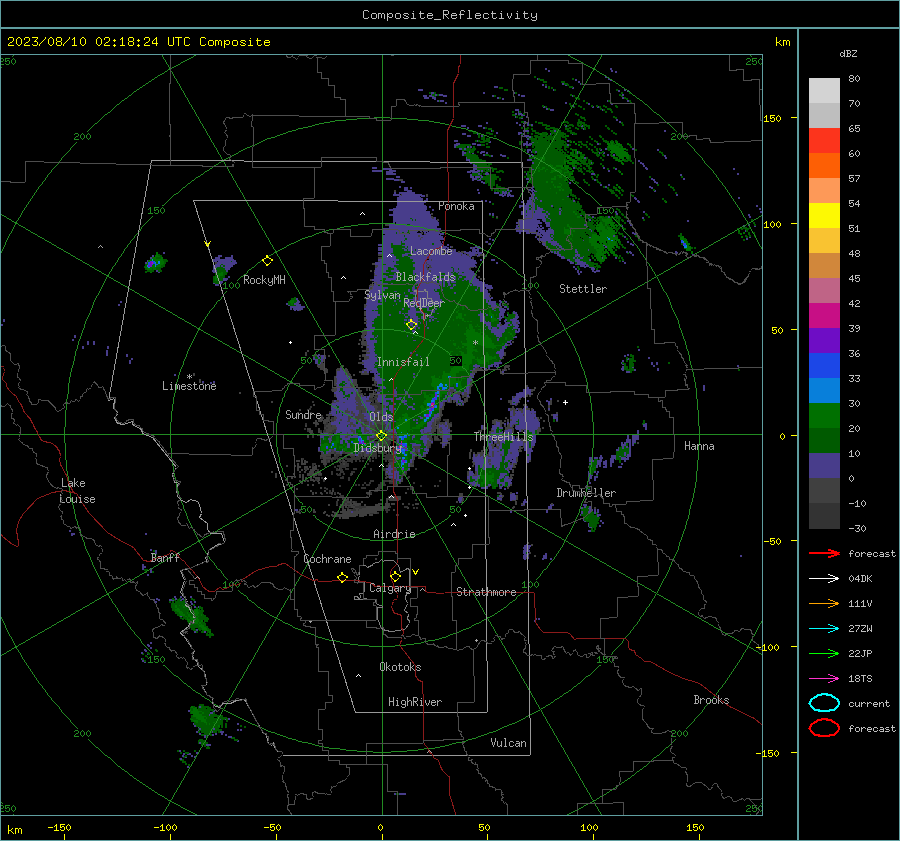Click the Okotoks town label

(400, 667)
